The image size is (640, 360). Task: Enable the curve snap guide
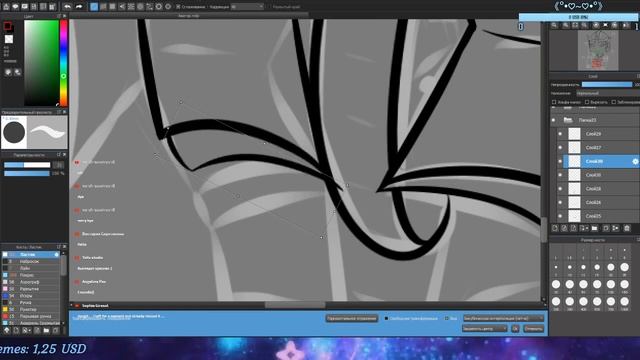coord(149,7)
